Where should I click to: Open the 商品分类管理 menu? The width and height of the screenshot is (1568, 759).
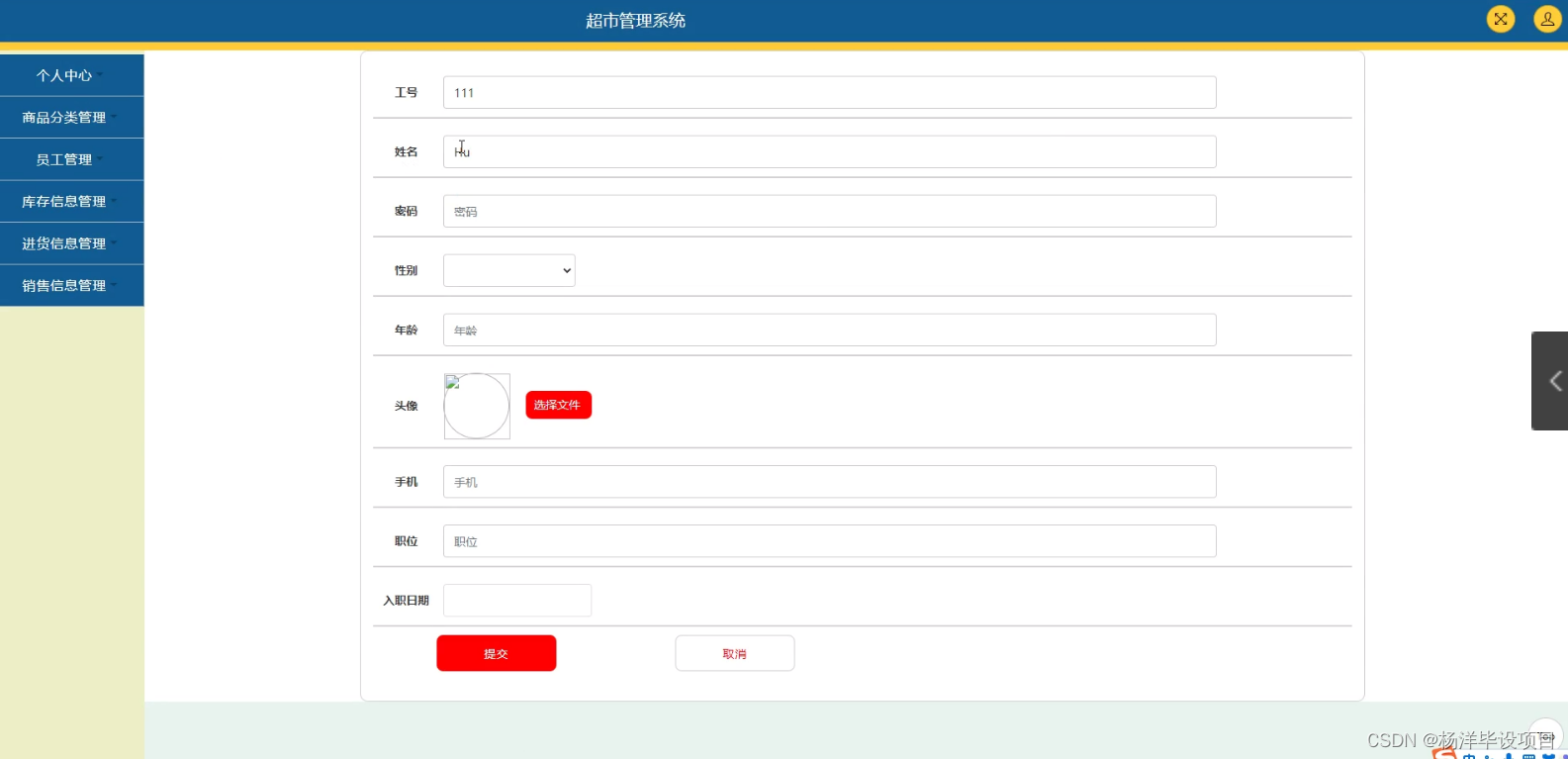(71, 117)
